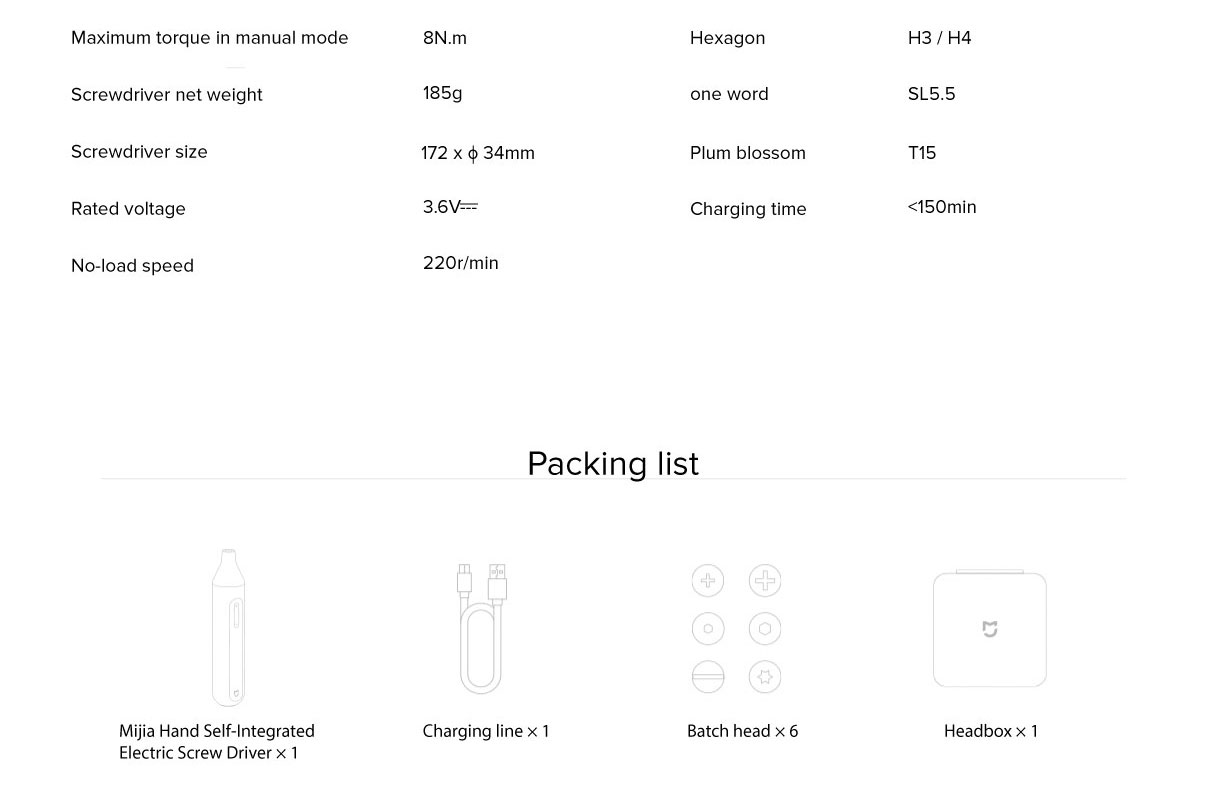Select the small Phillips cross bit icon
Image resolution: width=1226 pixels, height=793 pixels.
[x=708, y=581]
